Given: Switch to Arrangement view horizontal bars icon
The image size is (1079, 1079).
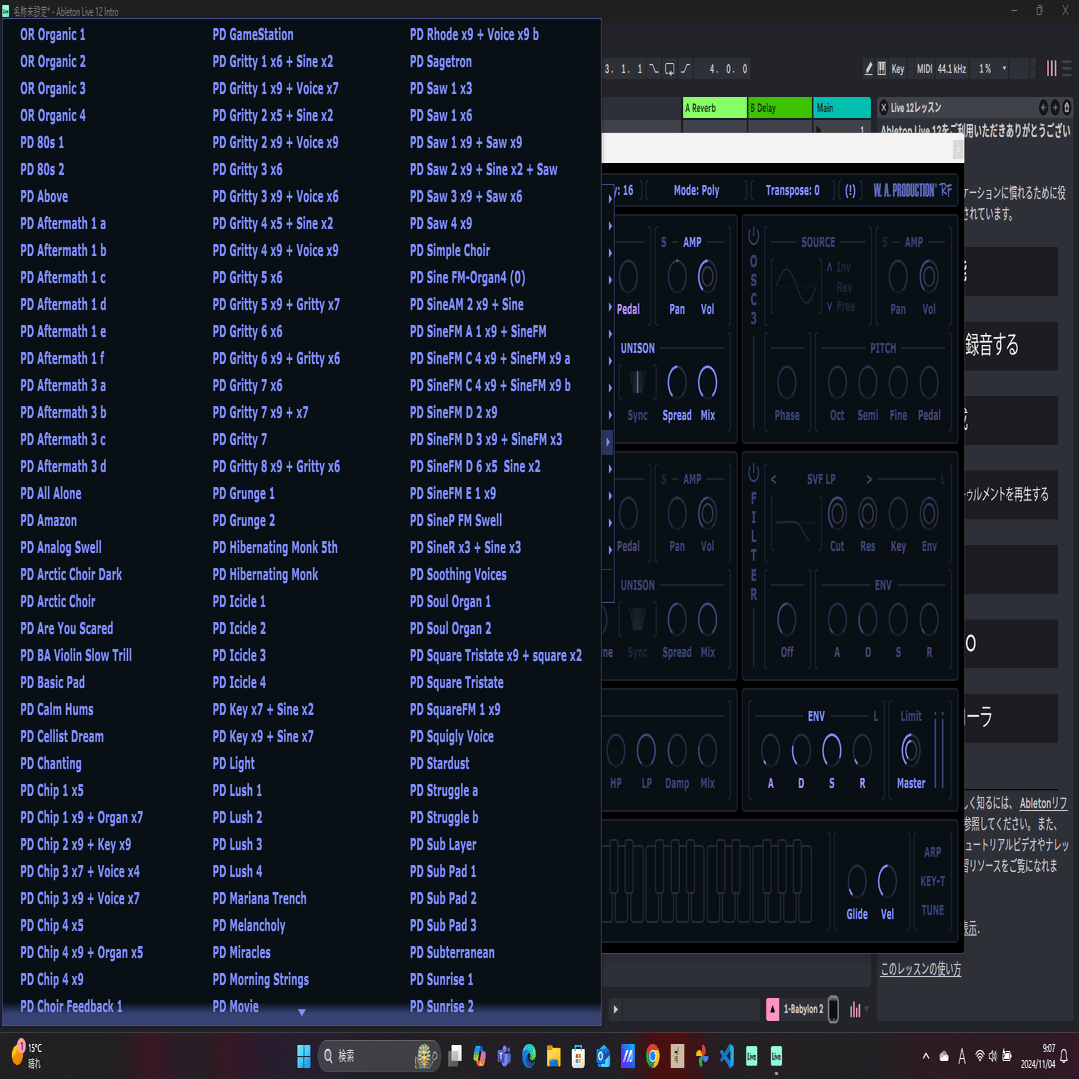Looking at the screenshot, I should point(1067,68).
